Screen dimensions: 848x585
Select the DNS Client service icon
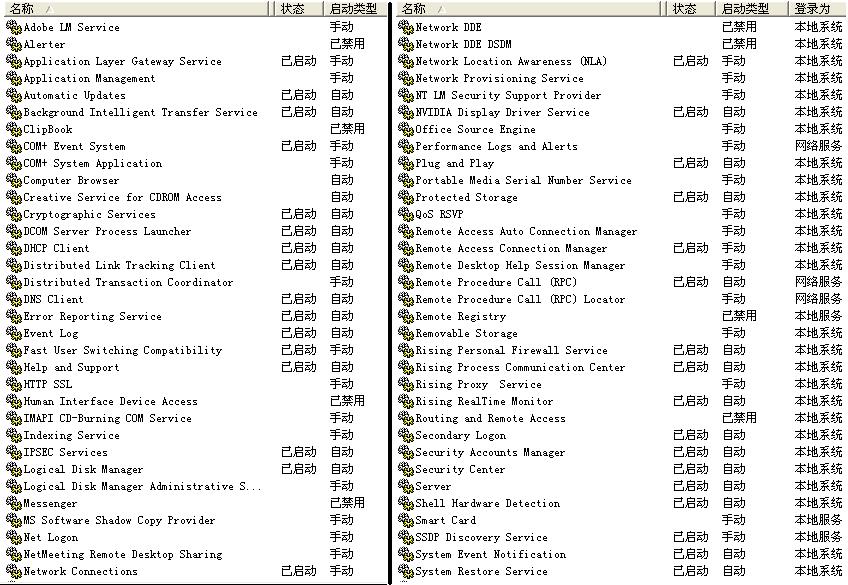[x=14, y=299]
